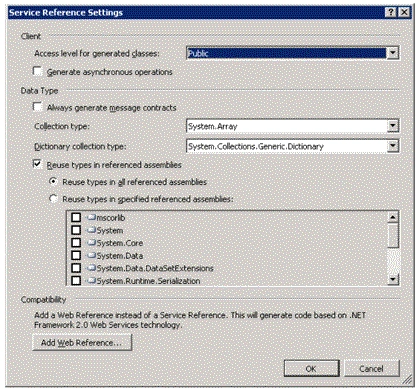
Task: Close the Service Reference Settings dialog
Action: (404, 12)
